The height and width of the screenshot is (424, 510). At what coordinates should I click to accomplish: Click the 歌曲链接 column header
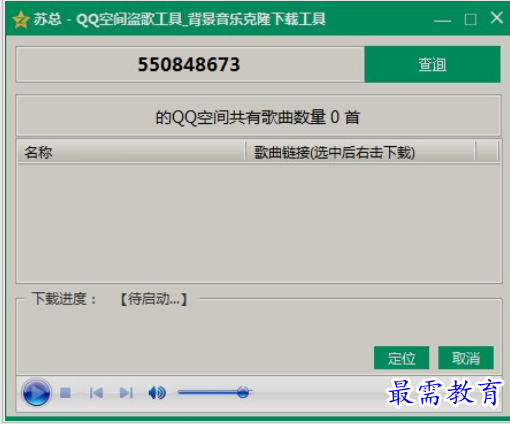tap(360, 152)
